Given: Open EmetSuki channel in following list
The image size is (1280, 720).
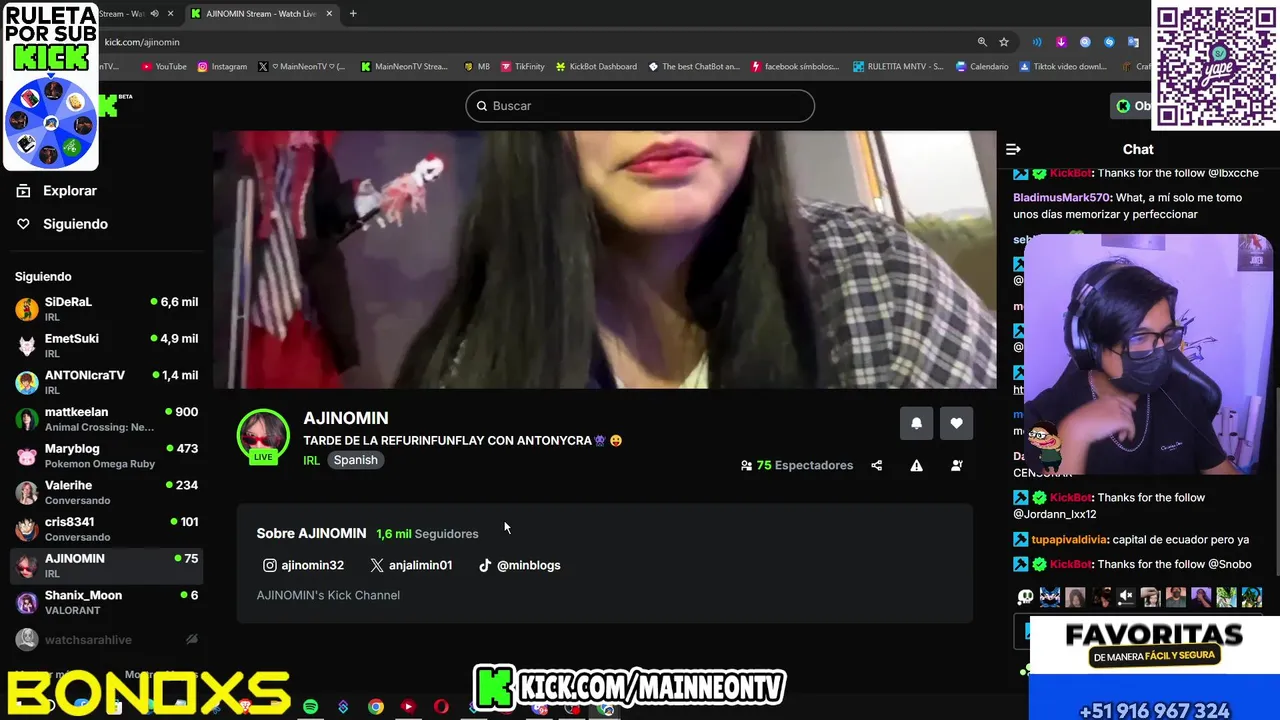Looking at the screenshot, I should point(106,345).
